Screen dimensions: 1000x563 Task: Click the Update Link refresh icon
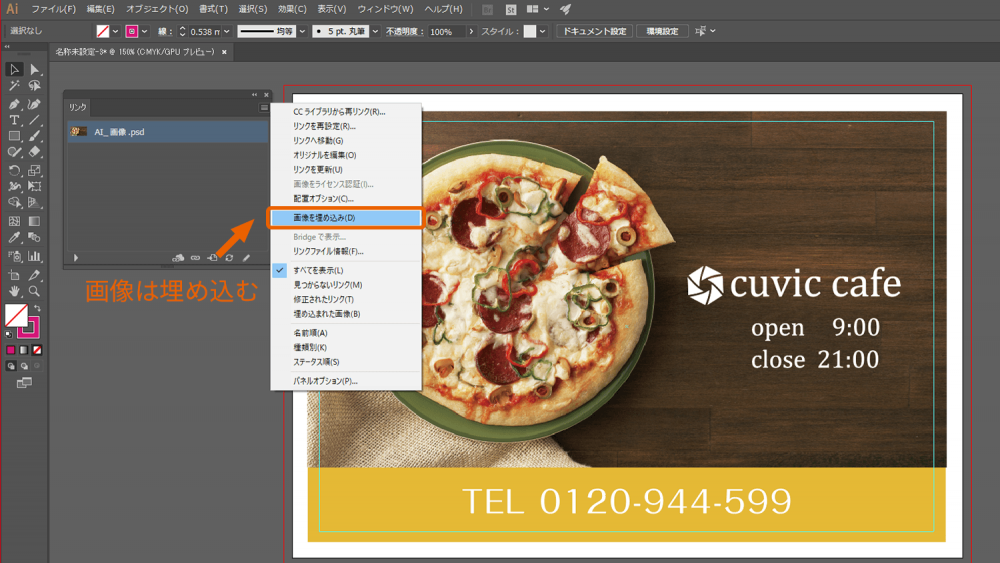[x=229, y=258]
